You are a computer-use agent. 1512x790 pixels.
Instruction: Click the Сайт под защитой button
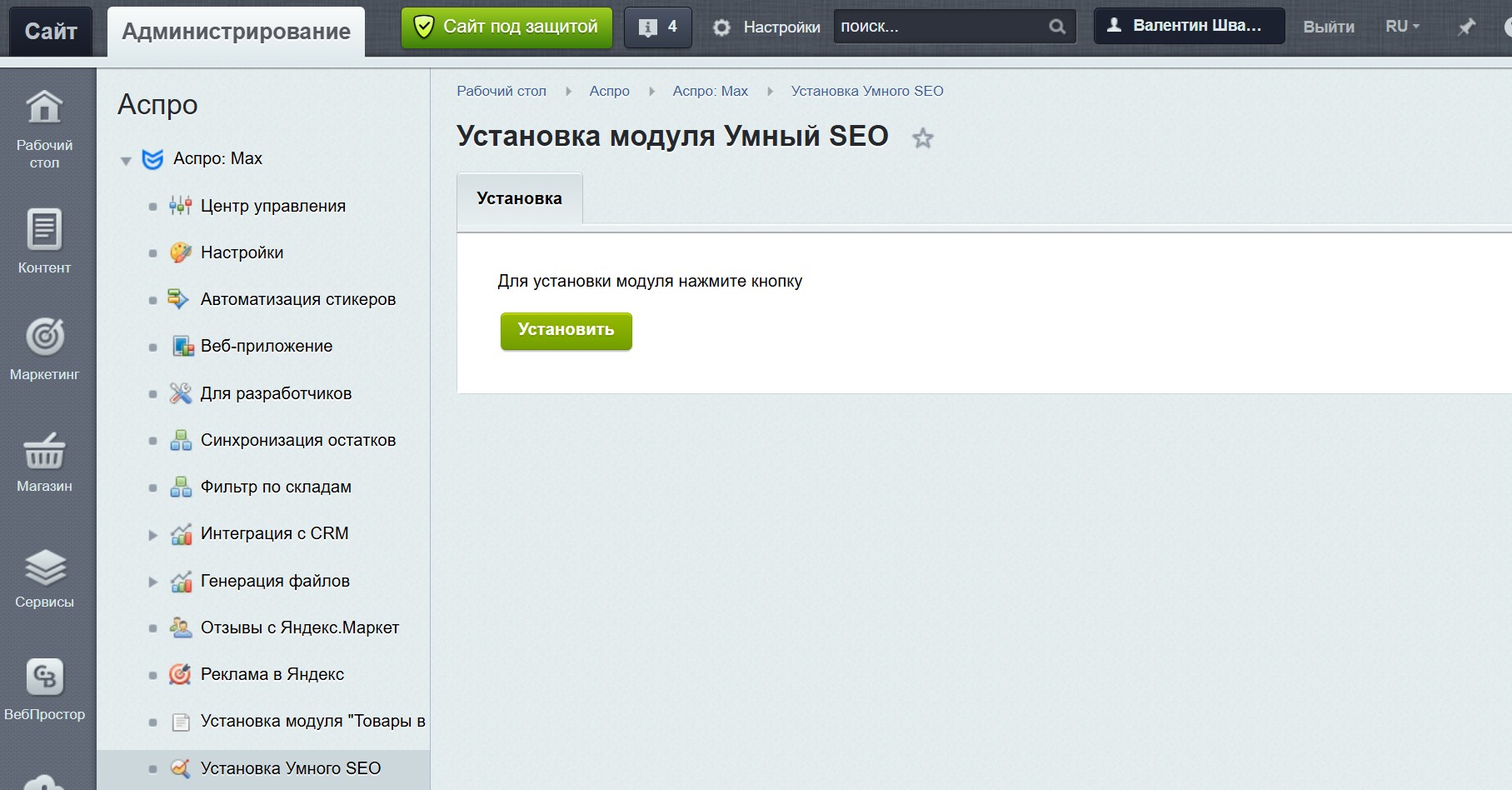(x=506, y=27)
